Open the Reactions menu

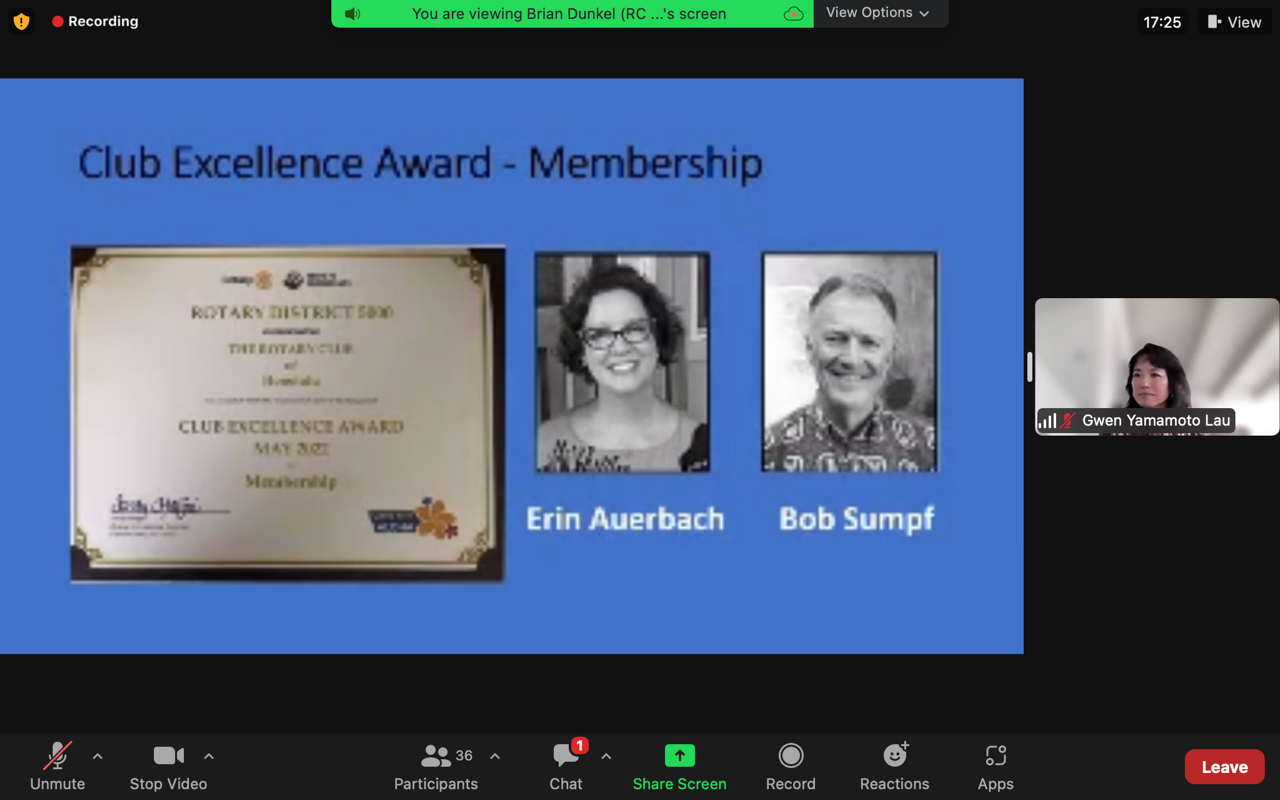pos(894,767)
